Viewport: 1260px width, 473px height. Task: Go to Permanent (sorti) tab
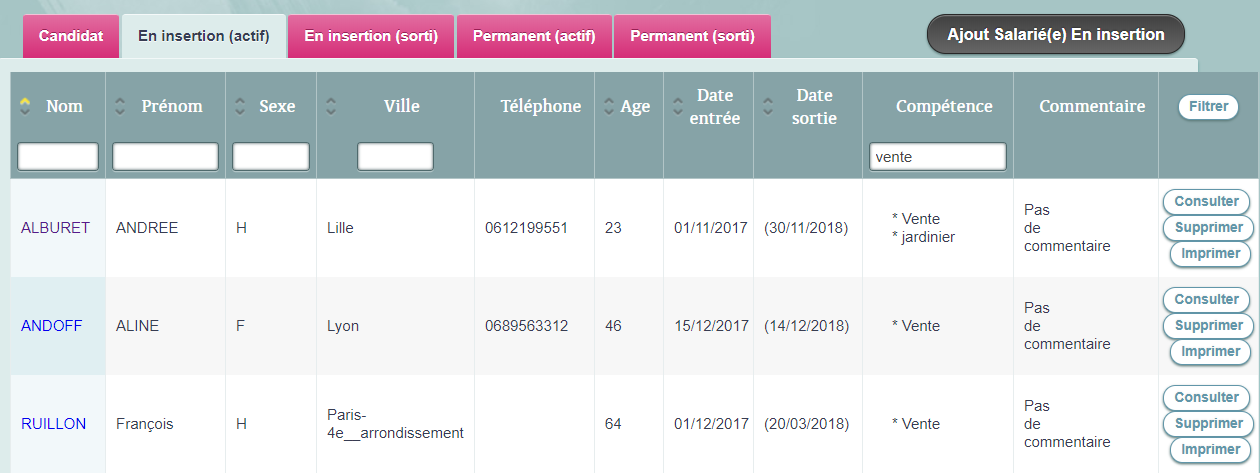point(692,37)
